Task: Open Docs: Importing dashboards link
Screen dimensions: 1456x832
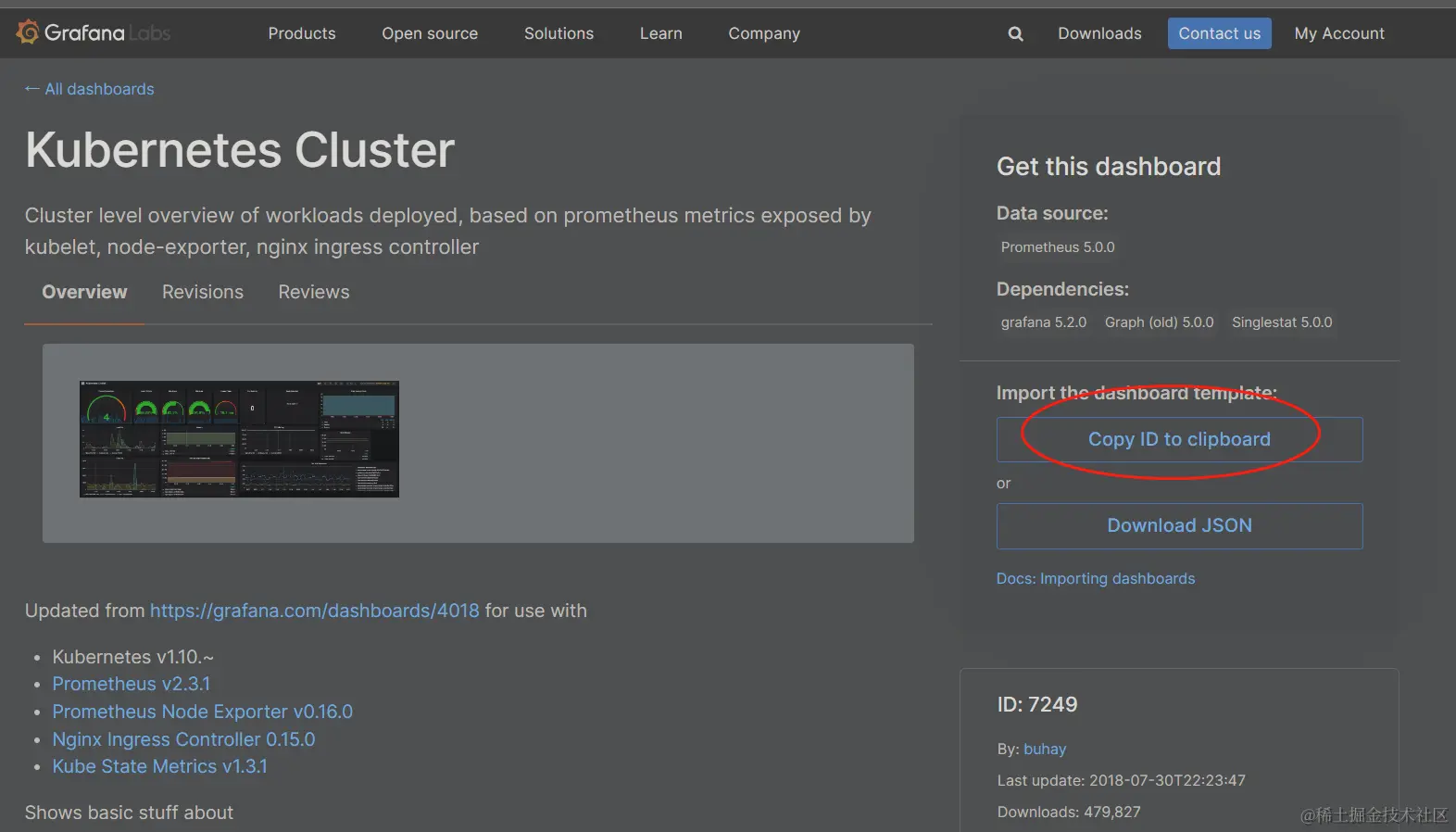Action: click(1096, 578)
